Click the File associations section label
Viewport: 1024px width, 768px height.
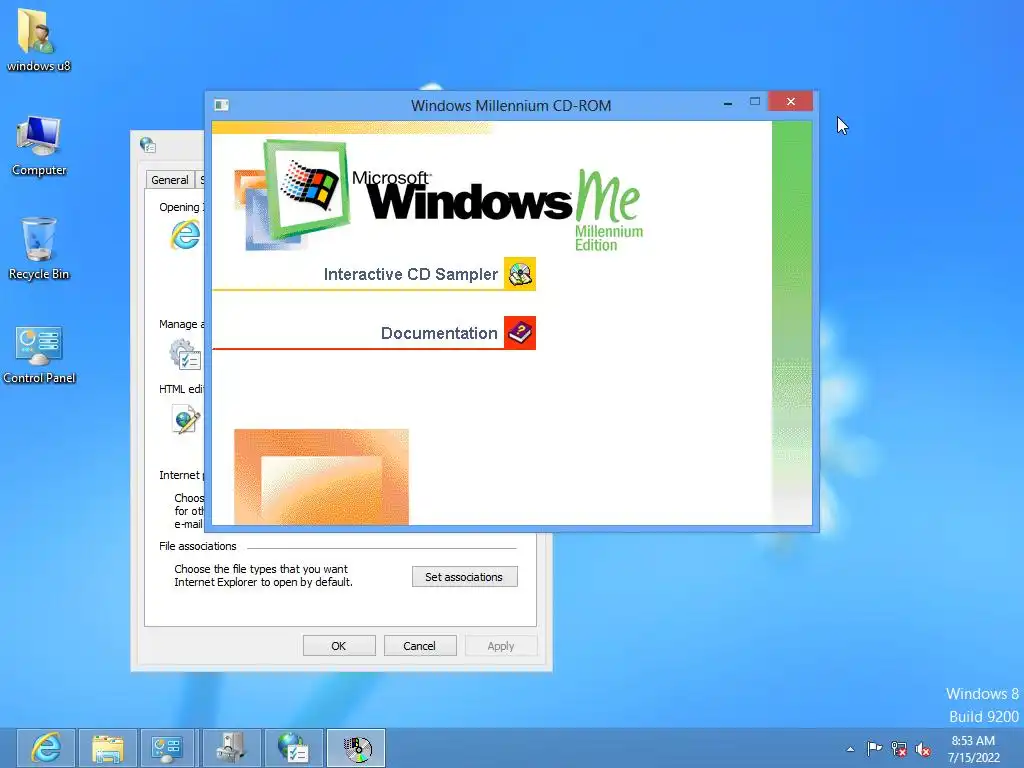tap(198, 546)
